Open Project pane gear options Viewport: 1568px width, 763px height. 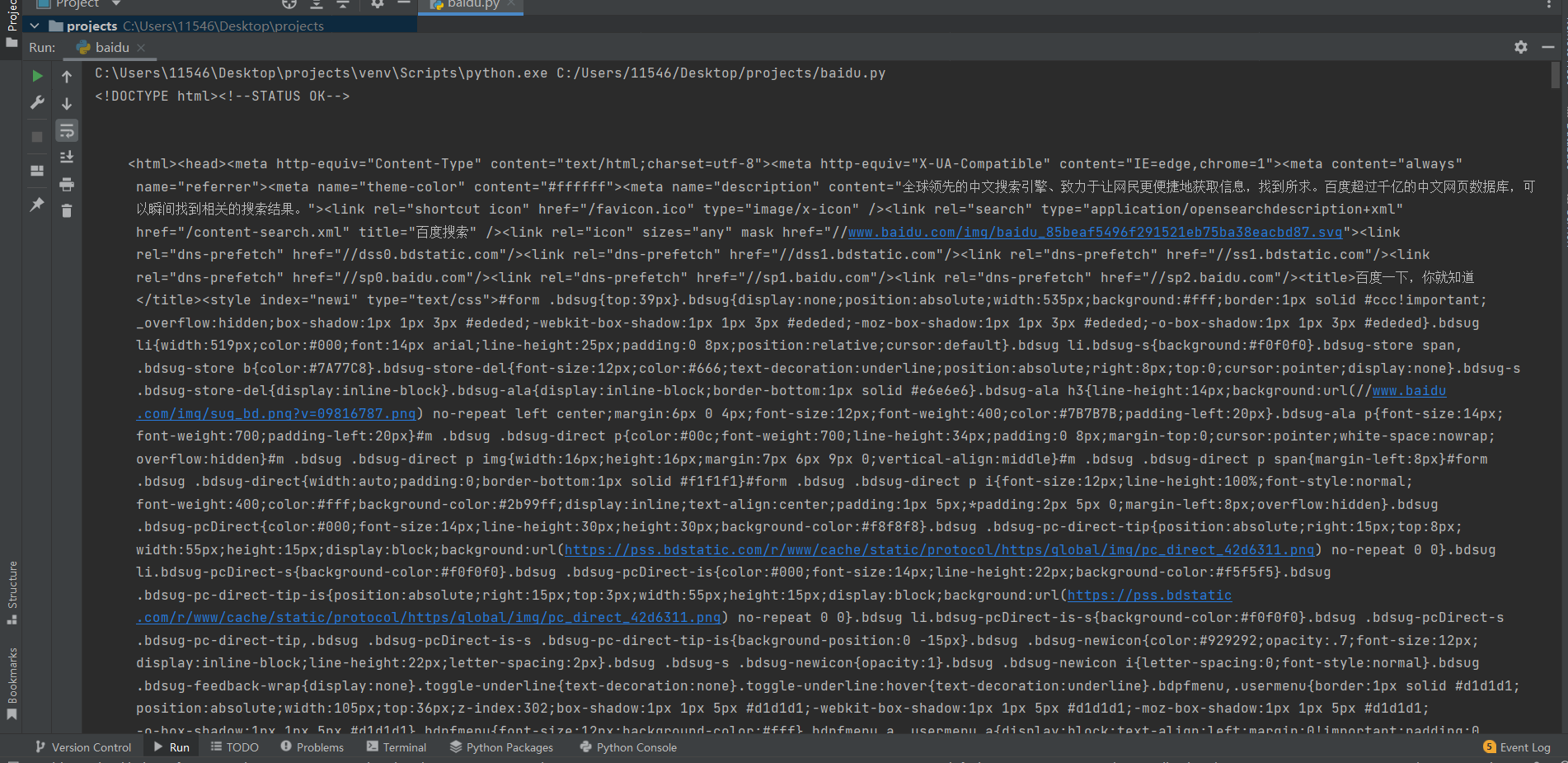(378, 3)
